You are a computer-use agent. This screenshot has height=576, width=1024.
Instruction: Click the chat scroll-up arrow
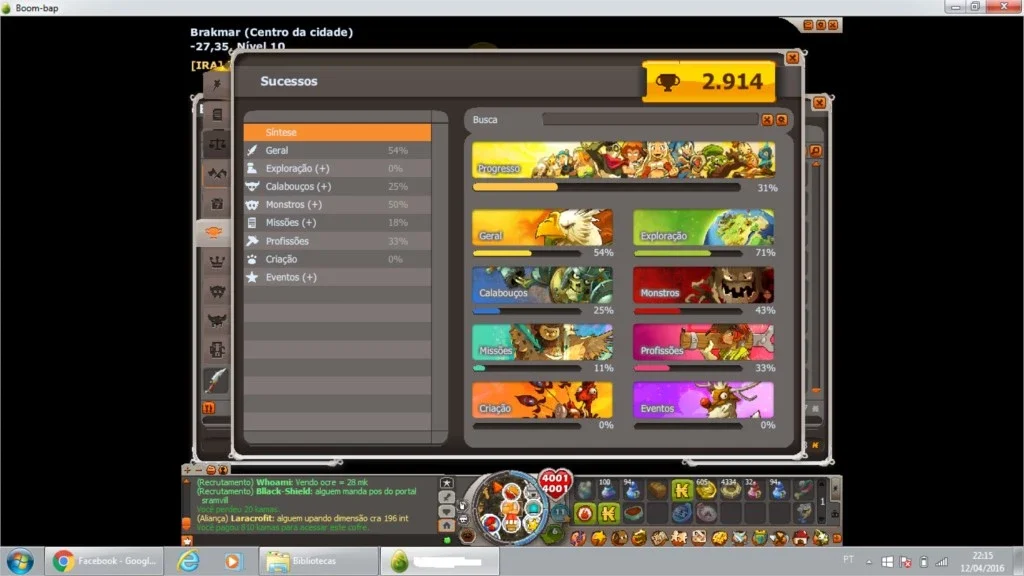click(187, 482)
